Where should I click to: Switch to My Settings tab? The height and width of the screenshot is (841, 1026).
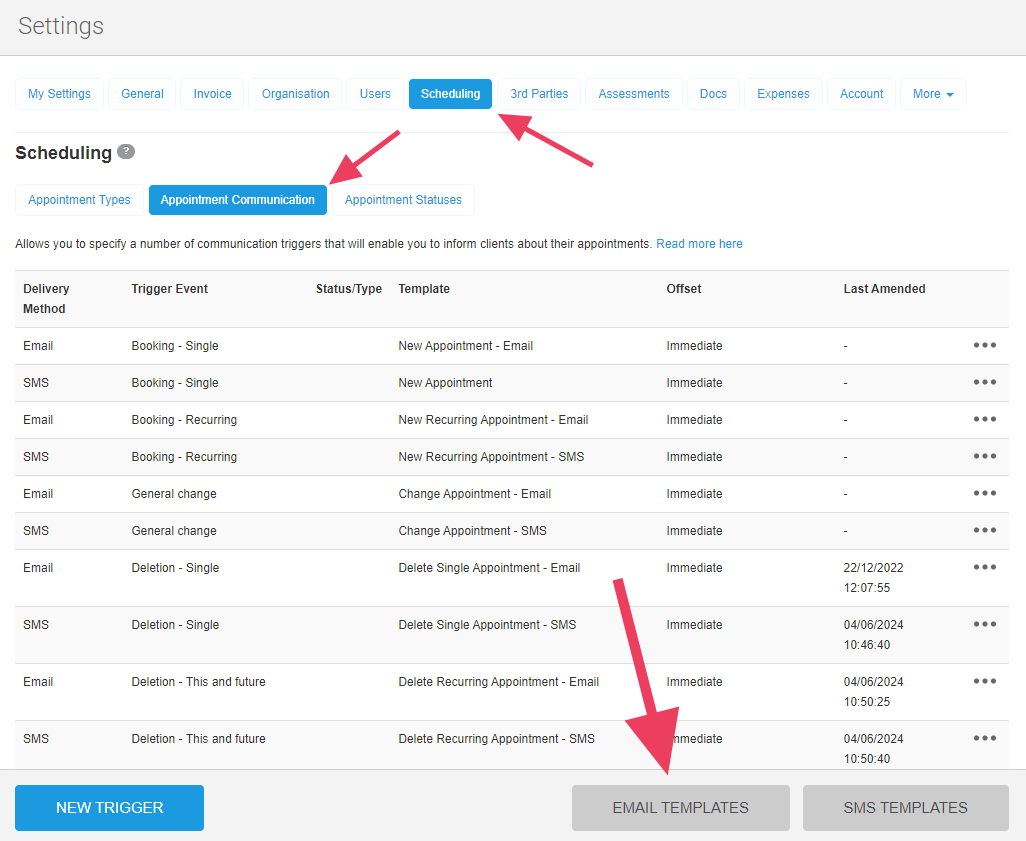(59, 94)
